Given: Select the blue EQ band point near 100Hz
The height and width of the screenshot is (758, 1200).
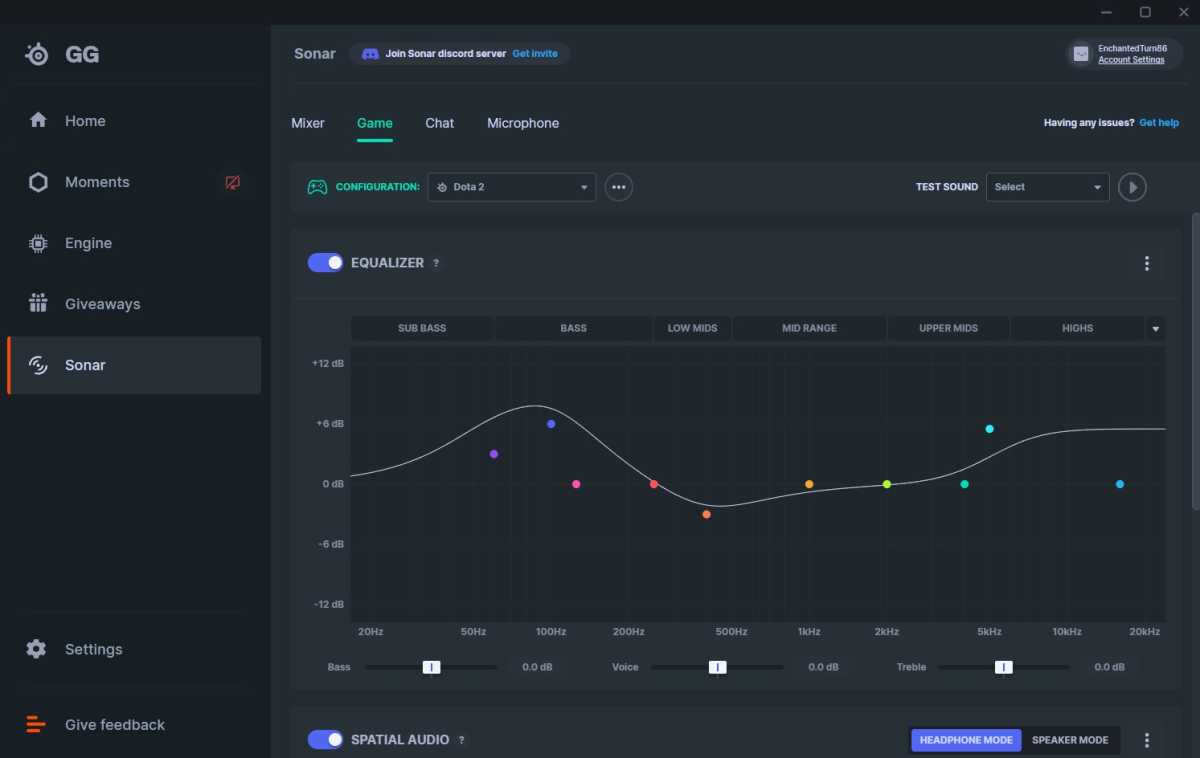Looking at the screenshot, I should click(x=551, y=424).
